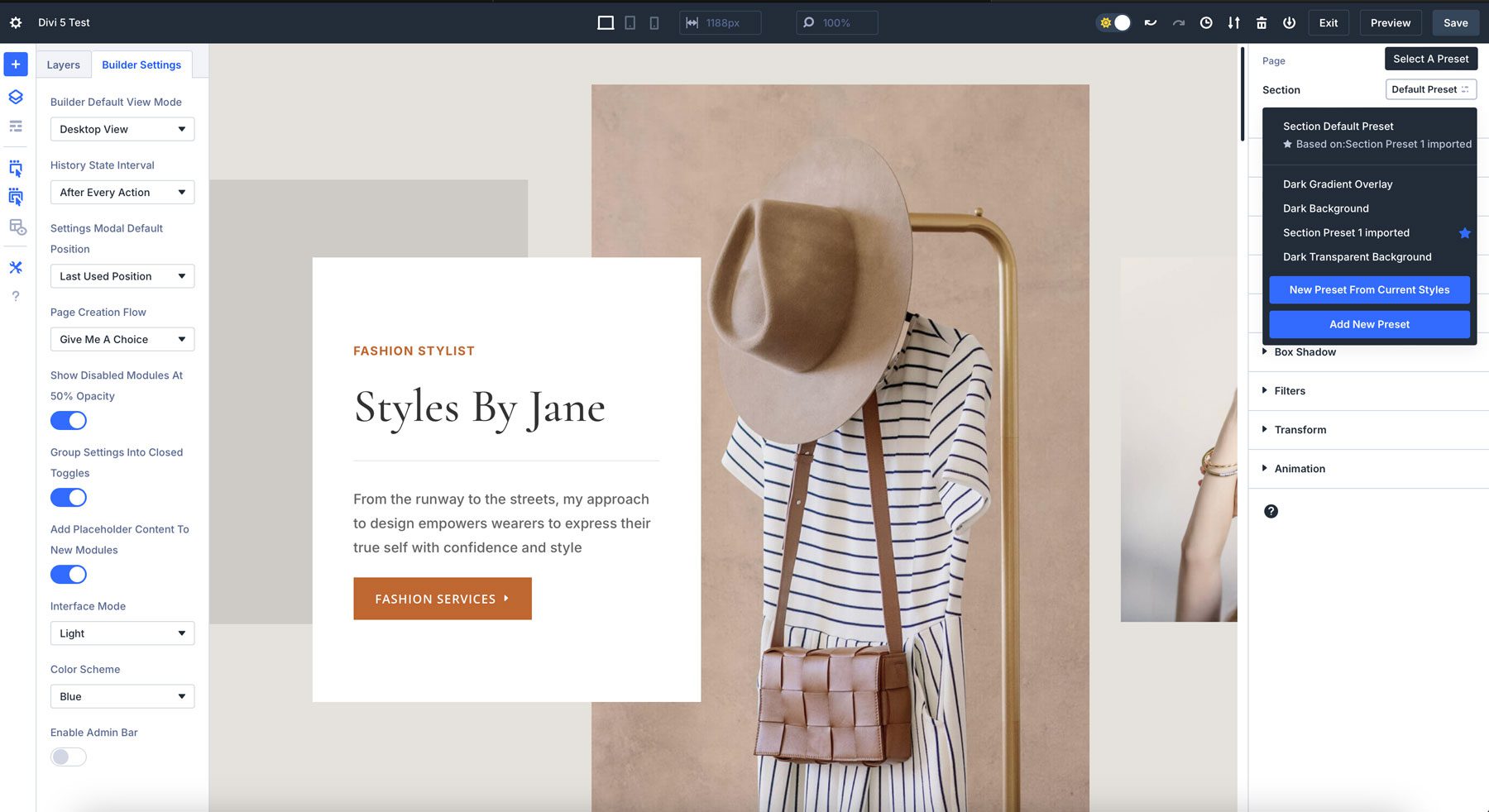
Task: Open the History State Interval dropdown
Action: point(122,192)
